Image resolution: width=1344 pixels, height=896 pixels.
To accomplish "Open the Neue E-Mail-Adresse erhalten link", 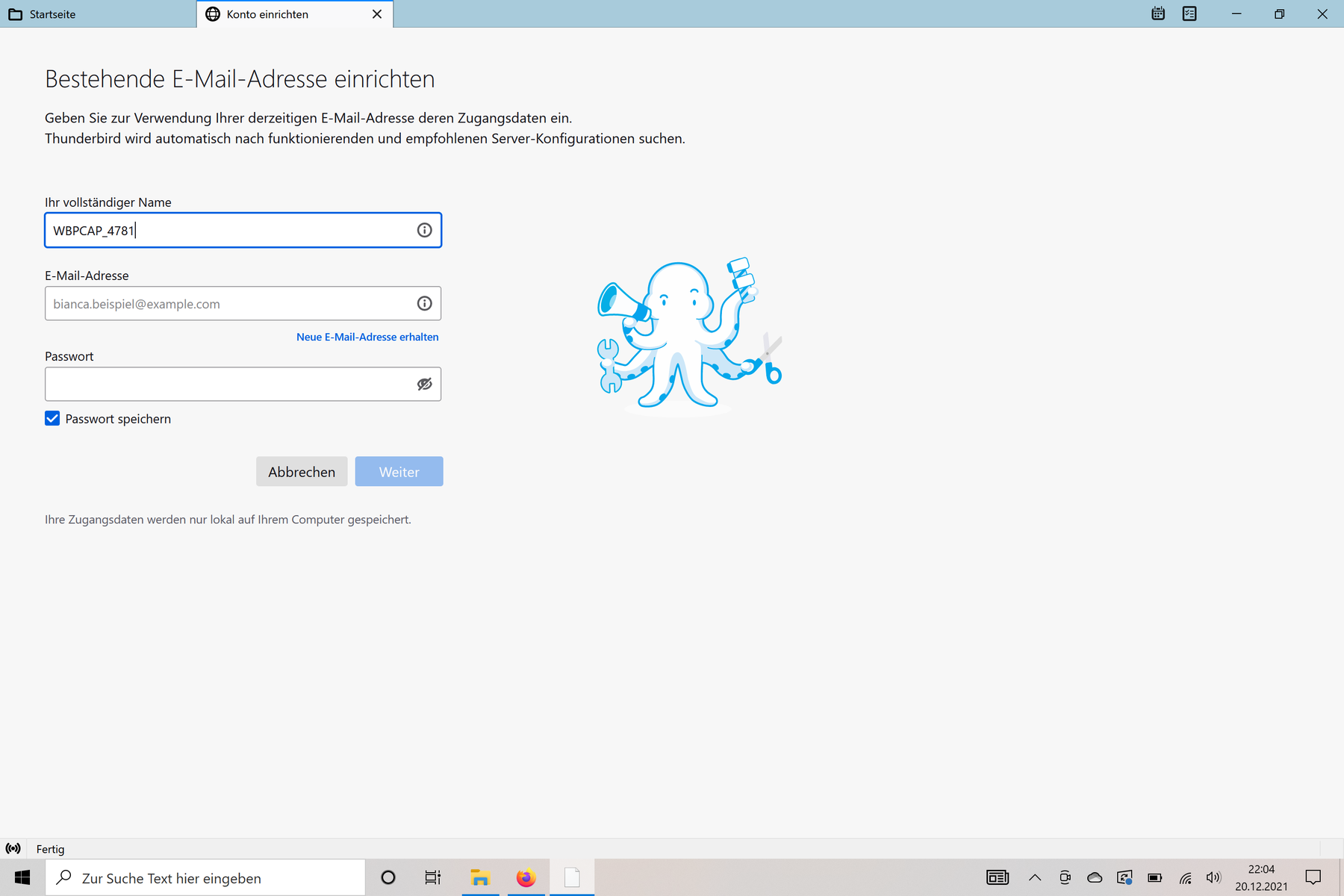I will click(x=367, y=337).
